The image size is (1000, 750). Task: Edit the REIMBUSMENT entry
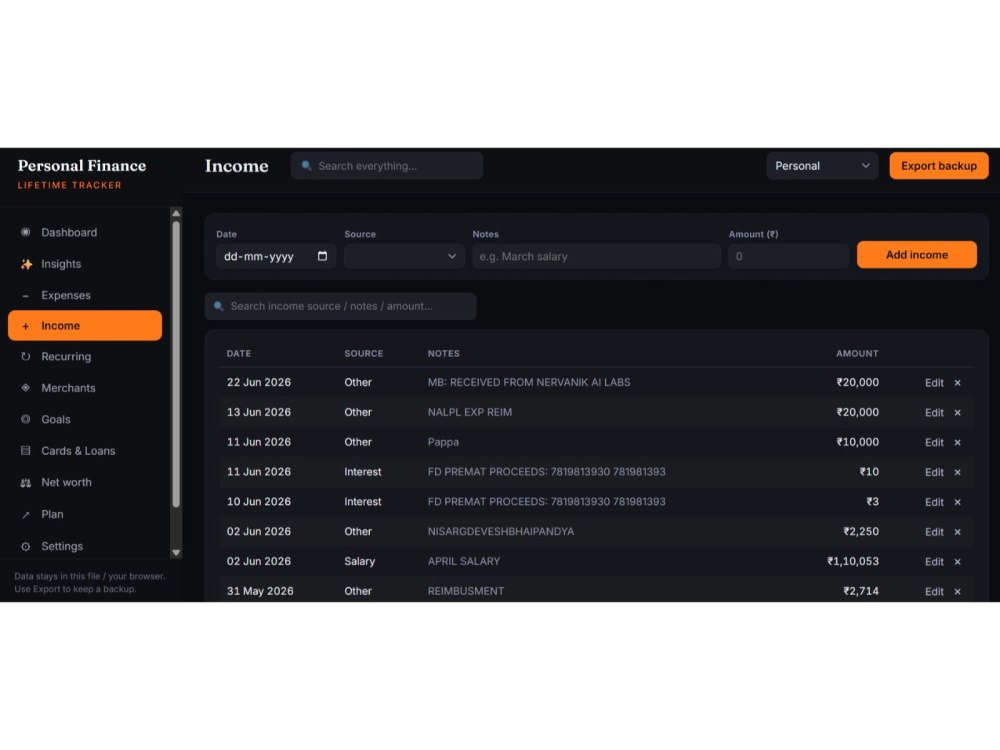[934, 592]
